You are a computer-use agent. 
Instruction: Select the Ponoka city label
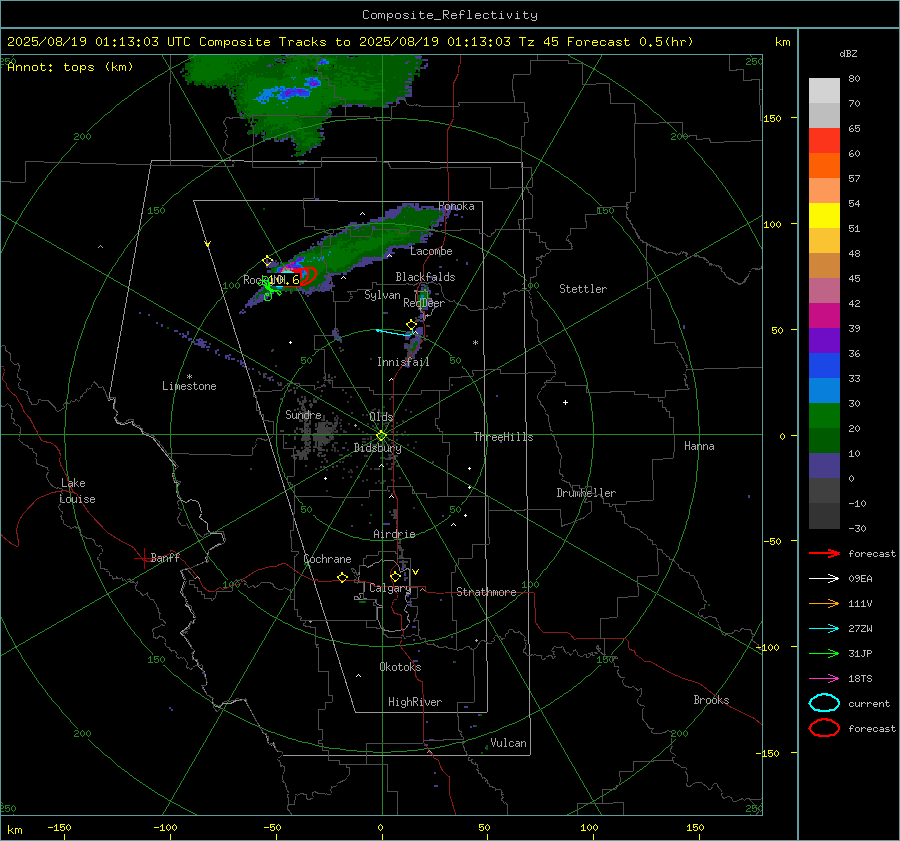[x=456, y=207]
